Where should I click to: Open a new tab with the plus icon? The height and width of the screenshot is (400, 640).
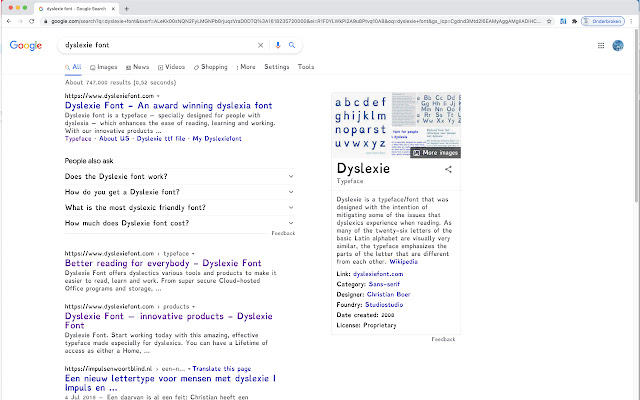[127, 9]
